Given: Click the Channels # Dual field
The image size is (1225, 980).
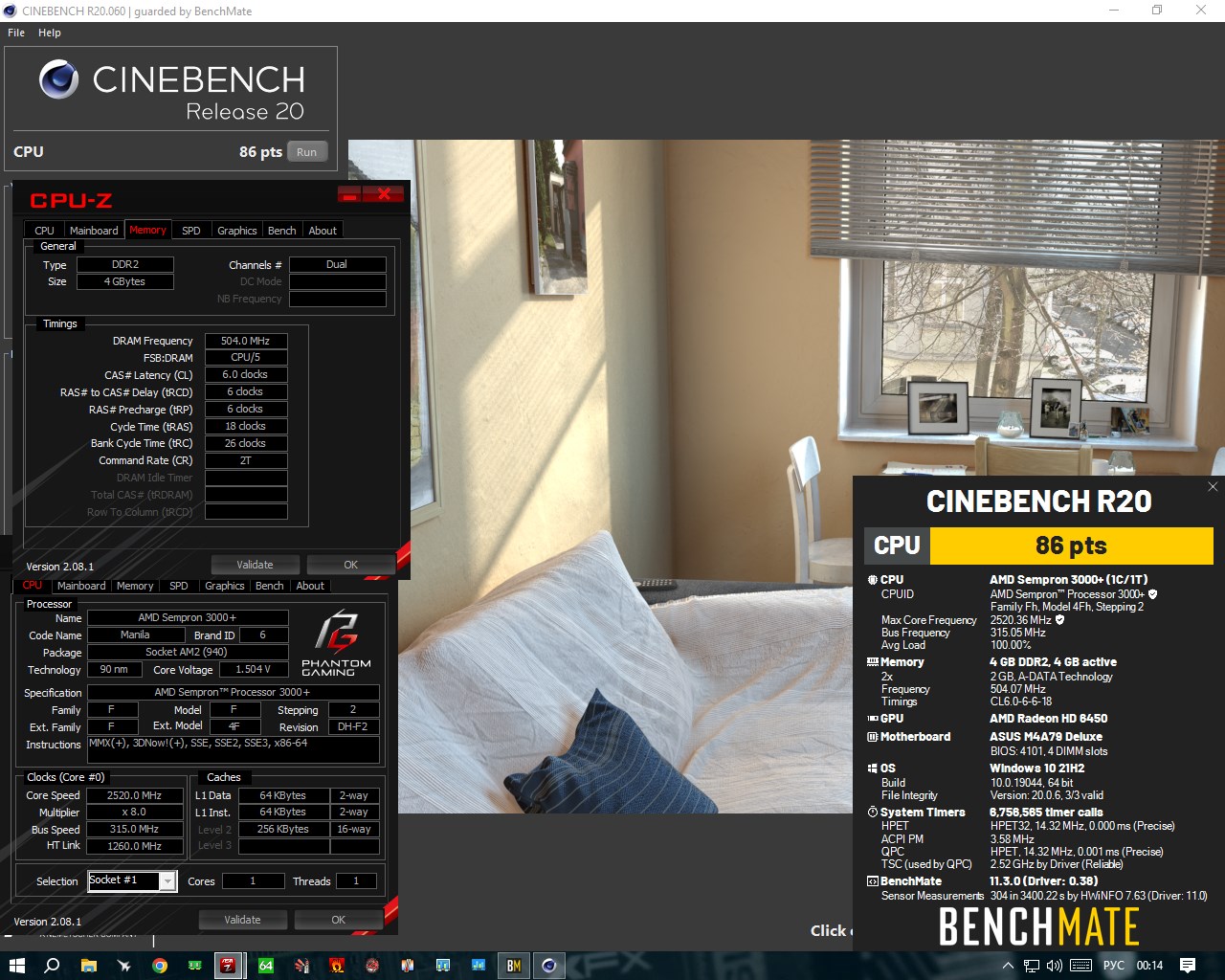Looking at the screenshot, I should (337, 265).
